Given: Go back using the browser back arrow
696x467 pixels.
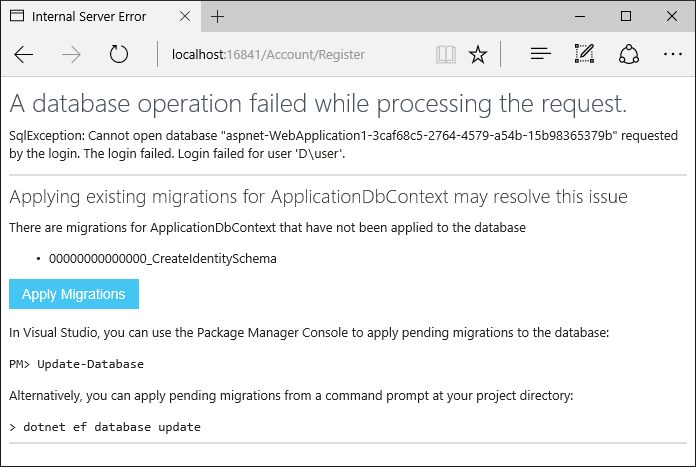Looking at the screenshot, I should tap(24, 55).
